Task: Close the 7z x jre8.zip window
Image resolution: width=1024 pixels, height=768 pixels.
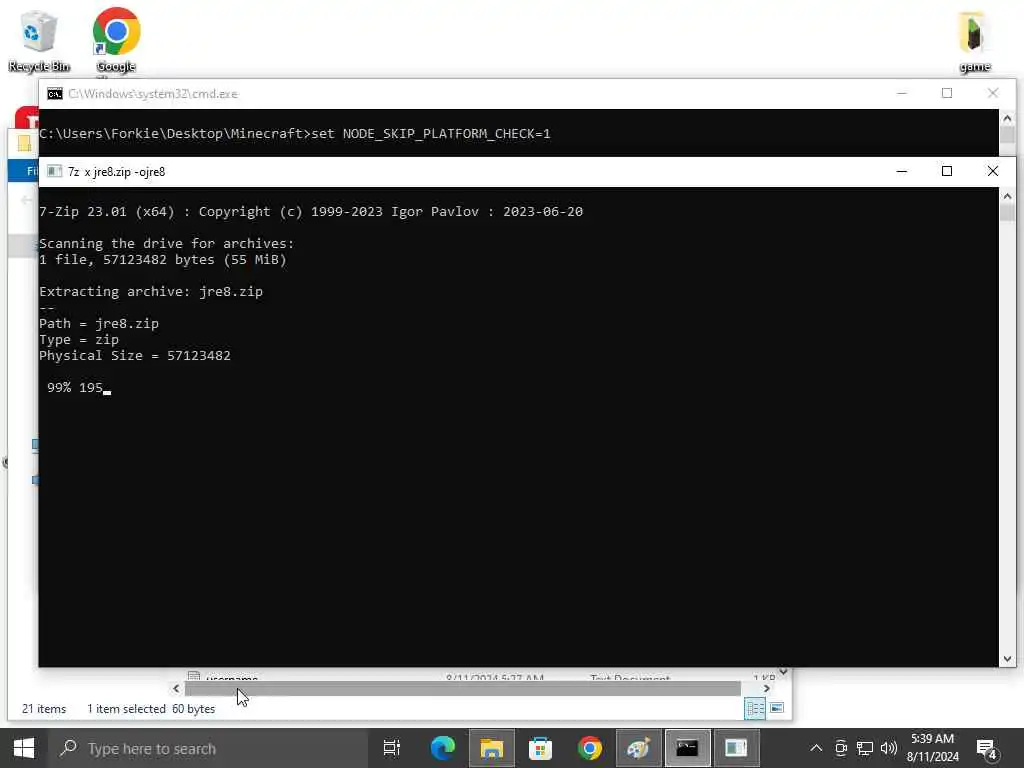Action: click(x=993, y=171)
